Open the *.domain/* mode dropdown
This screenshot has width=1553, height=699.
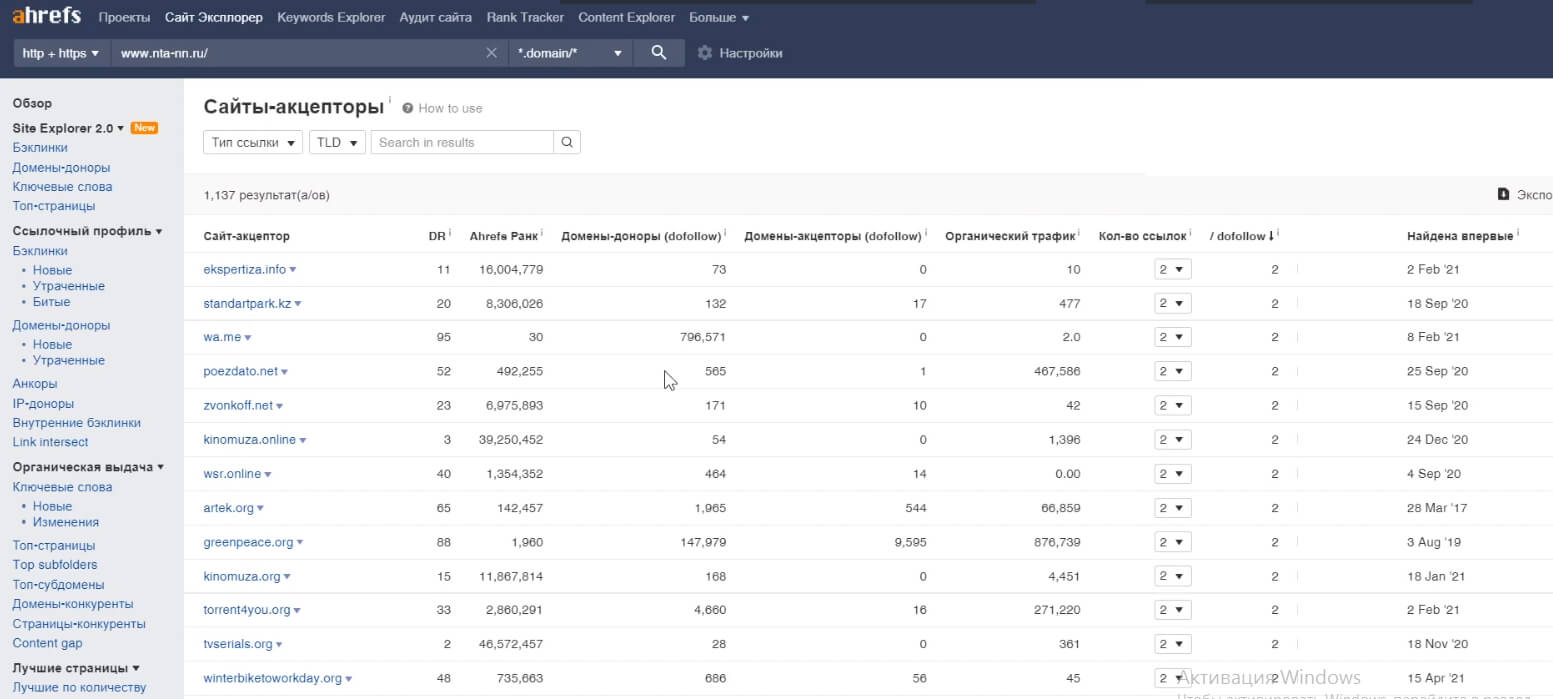point(570,53)
